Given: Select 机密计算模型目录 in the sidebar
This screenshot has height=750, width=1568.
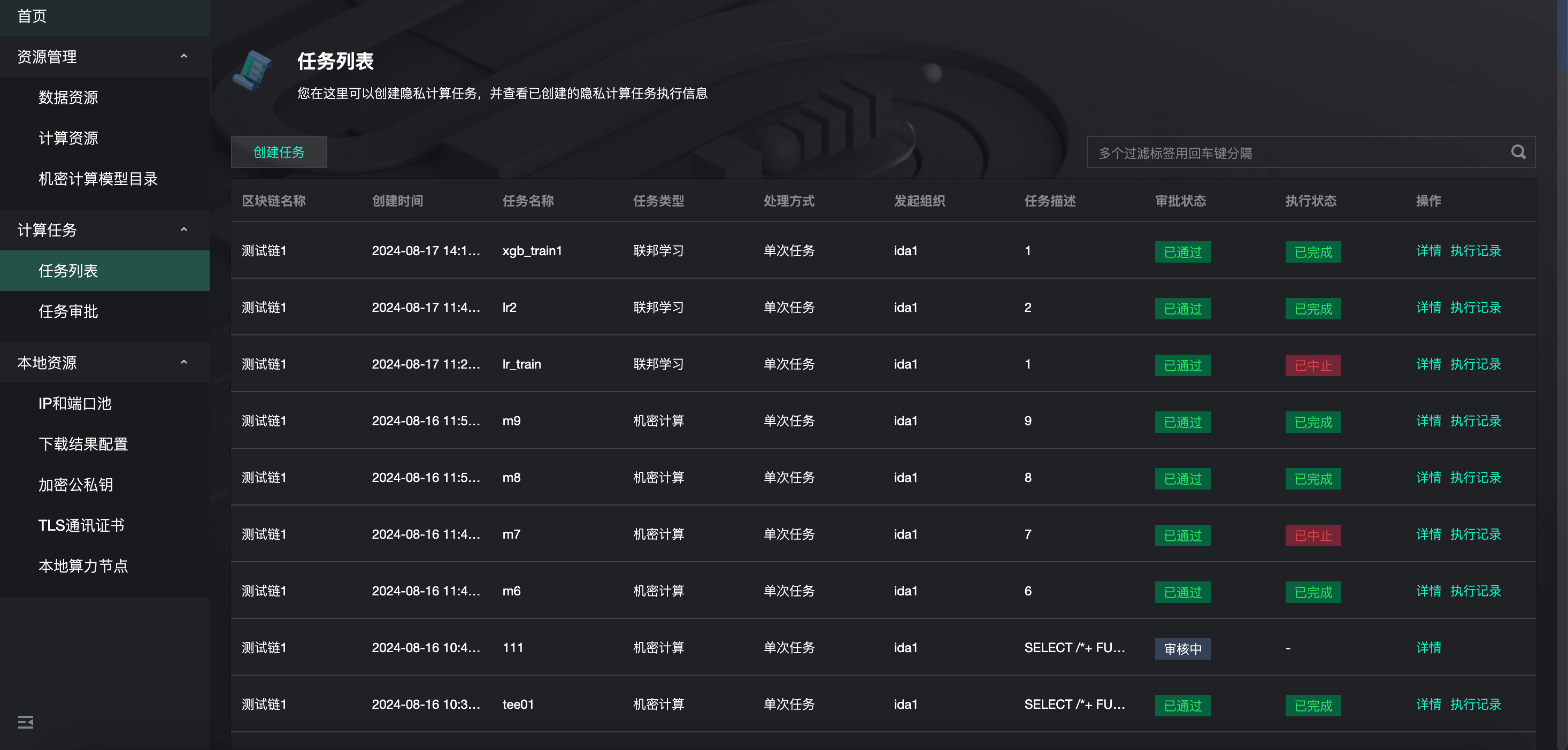Looking at the screenshot, I should (x=98, y=179).
